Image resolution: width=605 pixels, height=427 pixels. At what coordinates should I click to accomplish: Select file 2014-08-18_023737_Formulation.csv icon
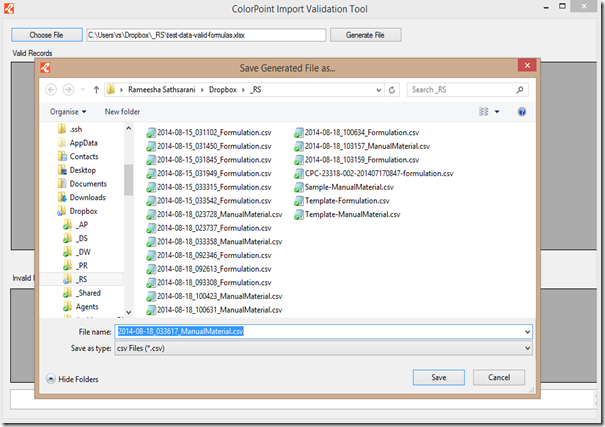151,228
